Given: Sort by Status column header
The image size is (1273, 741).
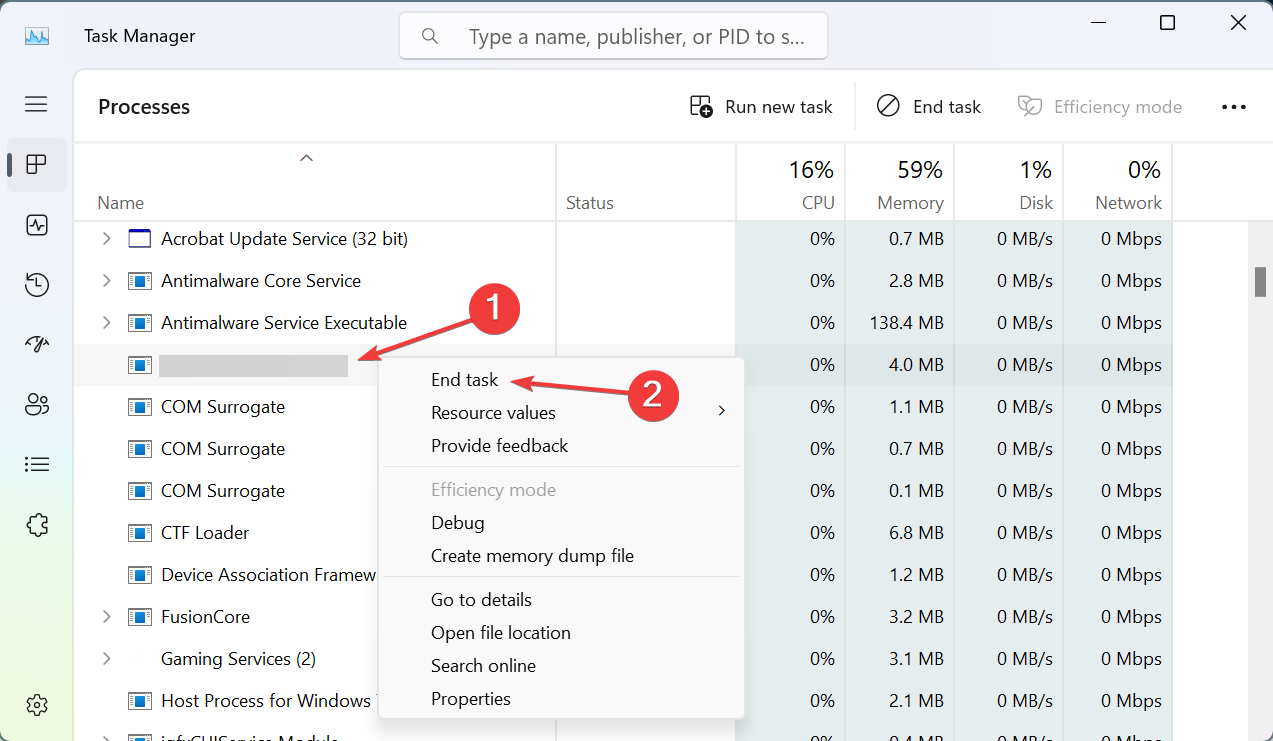Looking at the screenshot, I should pyautogui.click(x=590, y=203).
